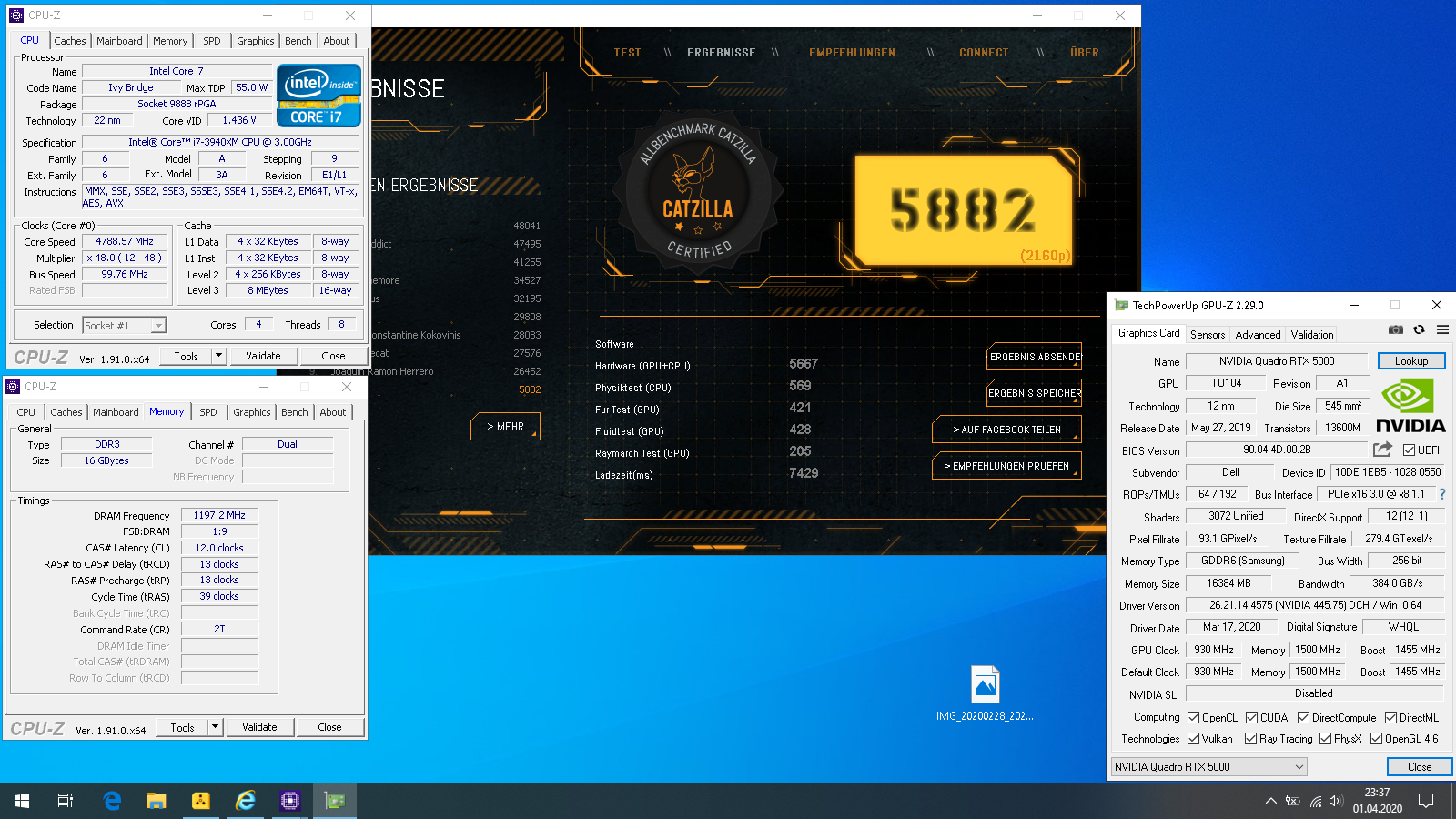The height and width of the screenshot is (819, 1456).
Task: Toggle the CUDA checkbox
Action: [x=1251, y=718]
